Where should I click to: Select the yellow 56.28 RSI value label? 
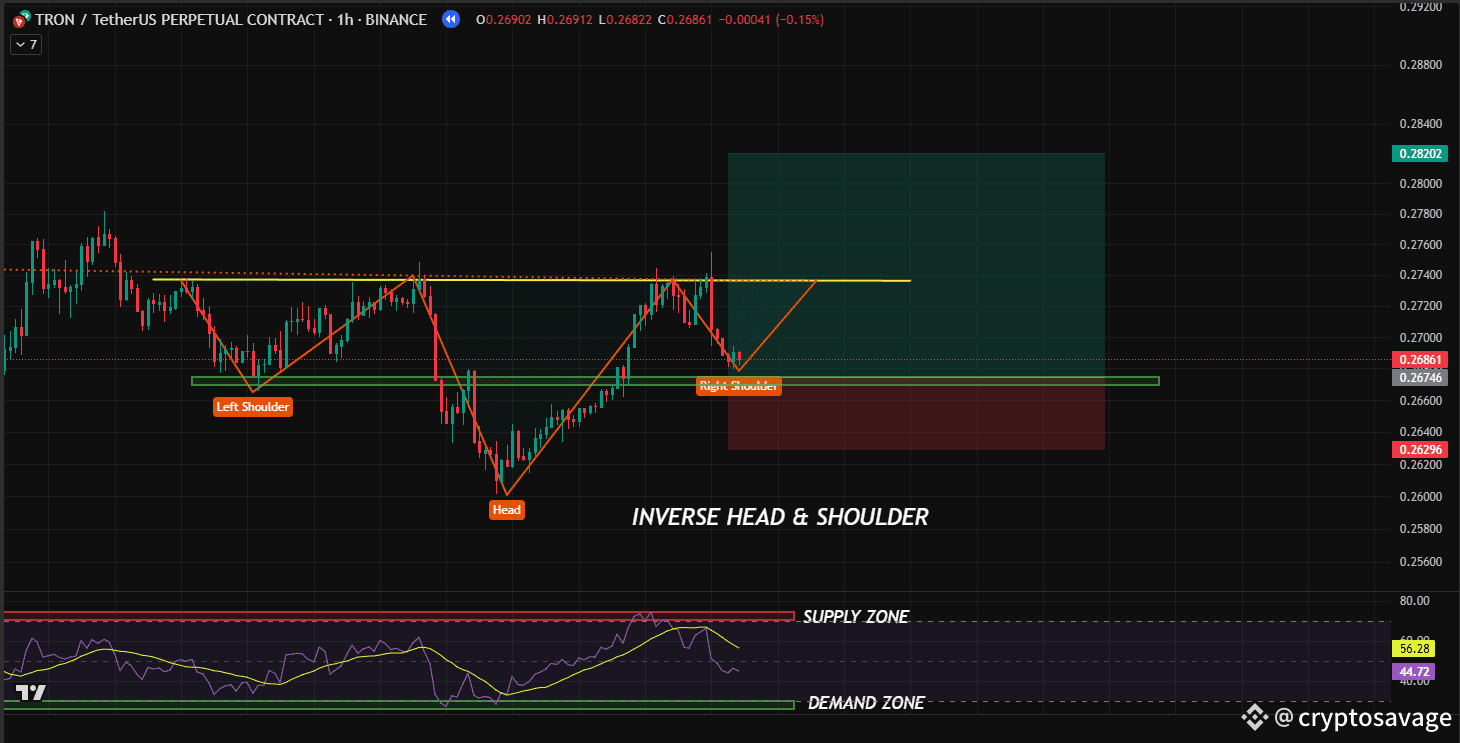(x=1413, y=648)
